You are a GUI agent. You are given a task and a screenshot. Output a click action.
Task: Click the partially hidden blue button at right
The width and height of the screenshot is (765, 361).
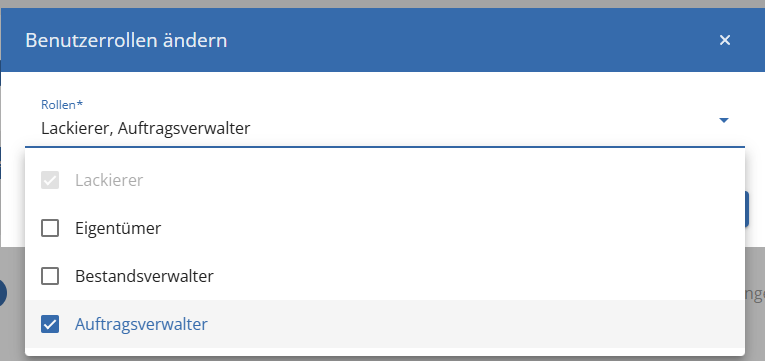click(747, 209)
